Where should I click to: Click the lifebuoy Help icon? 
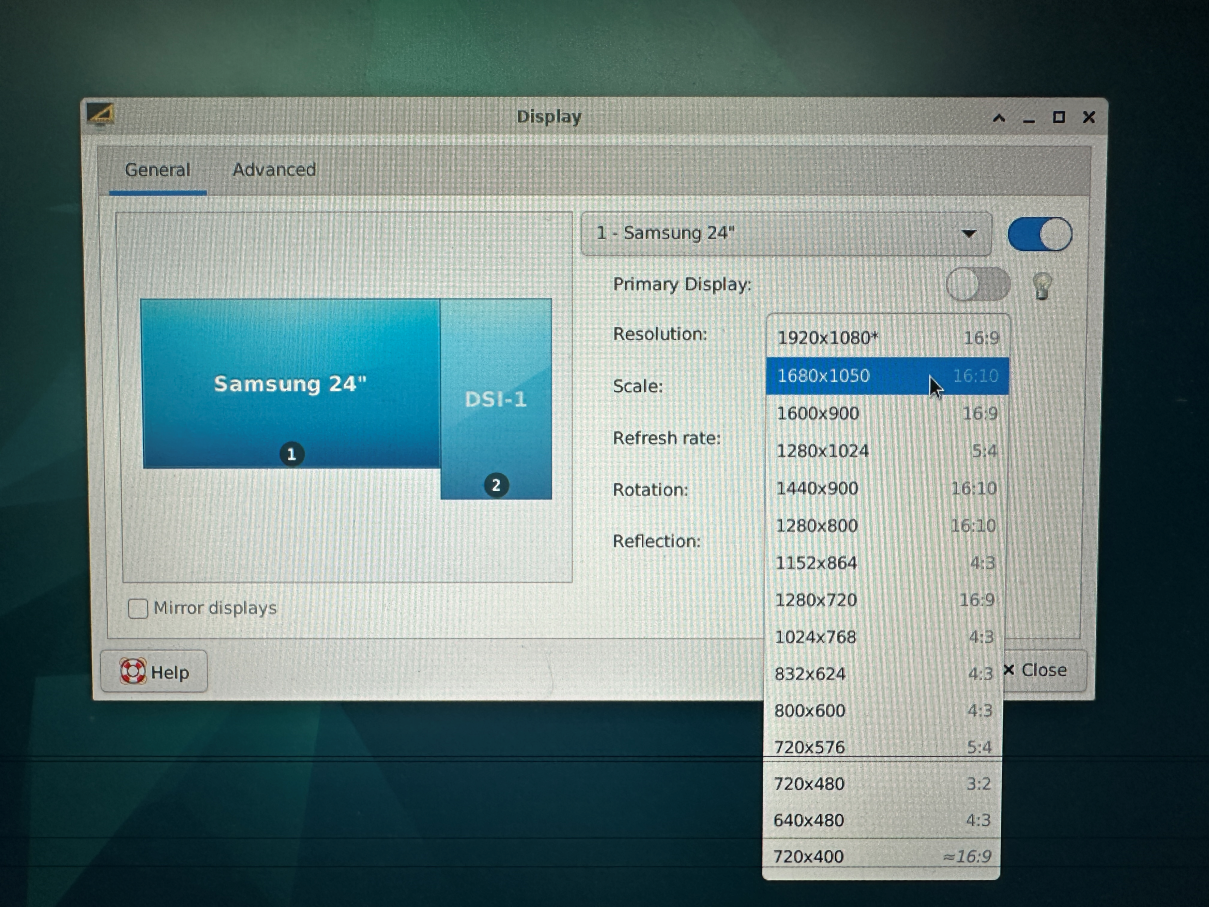coord(133,672)
